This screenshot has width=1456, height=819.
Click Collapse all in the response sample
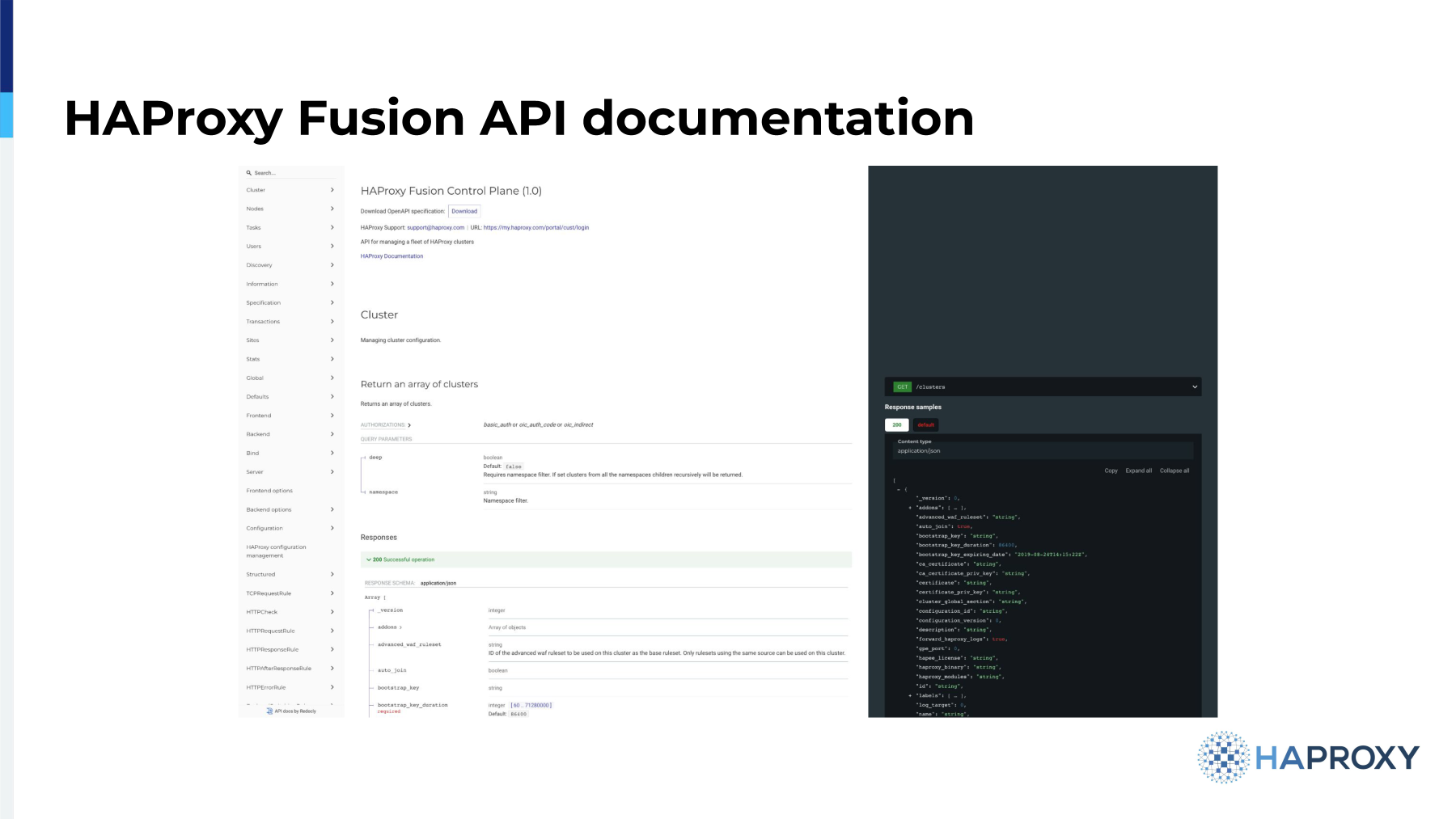click(1175, 471)
